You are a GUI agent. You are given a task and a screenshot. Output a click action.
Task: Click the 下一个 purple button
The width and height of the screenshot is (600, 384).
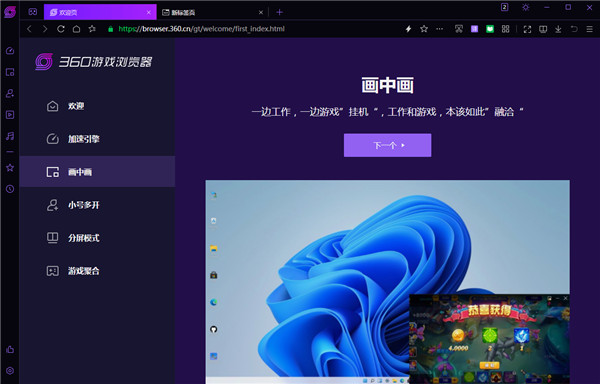pyautogui.click(x=387, y=145)
